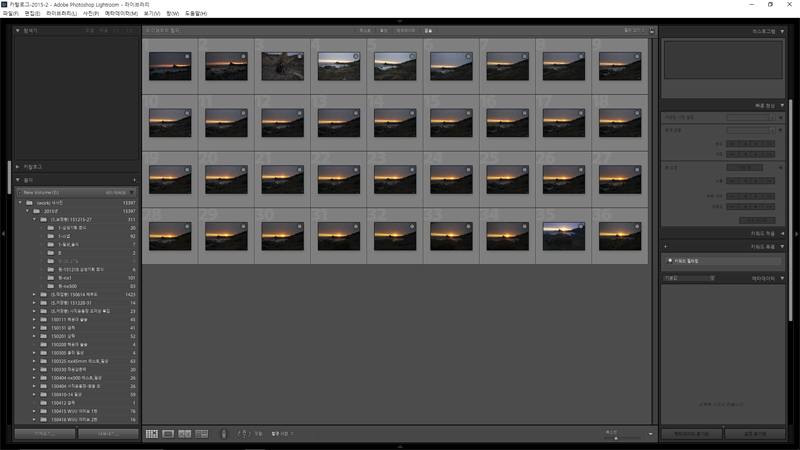Expand the Catalog panel
Image resolution: width=800 pixels, height=450 pixels.
(19, 166)
